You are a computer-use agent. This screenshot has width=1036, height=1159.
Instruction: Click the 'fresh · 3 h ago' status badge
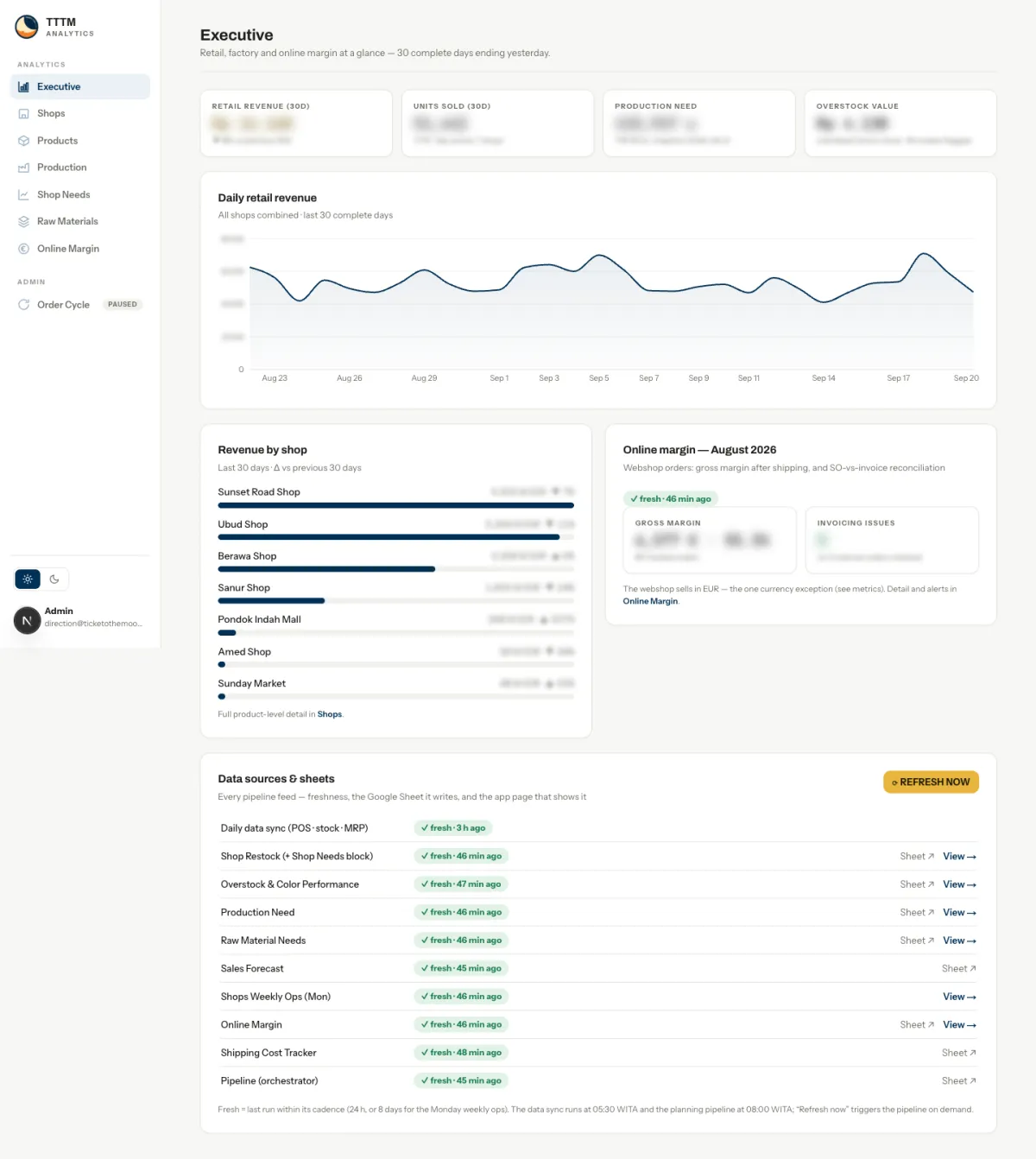pyautogui.click(x=453, y=828)
